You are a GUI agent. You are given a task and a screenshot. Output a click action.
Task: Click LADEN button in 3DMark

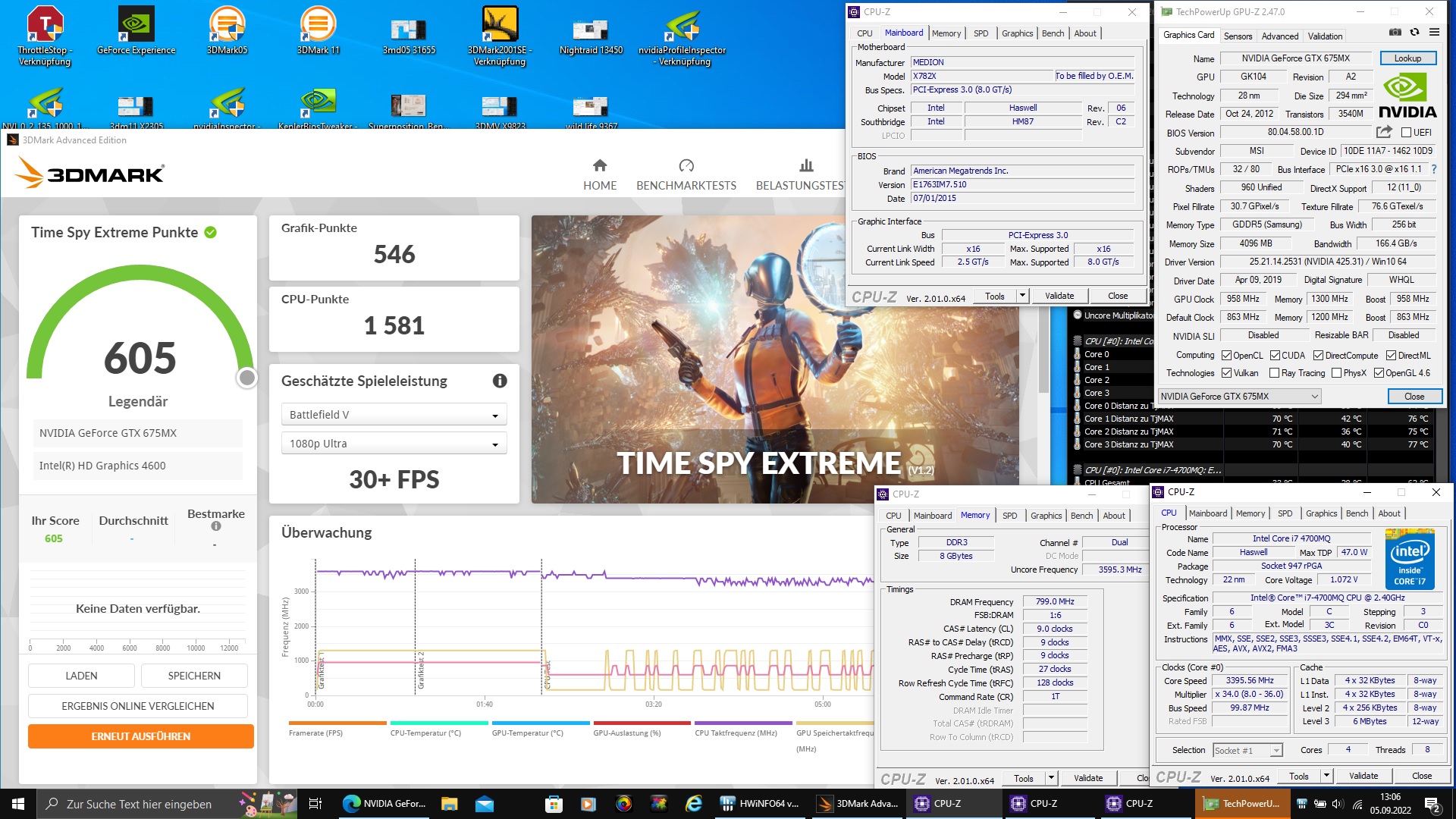pyautogui.click(x=81, y=676)
